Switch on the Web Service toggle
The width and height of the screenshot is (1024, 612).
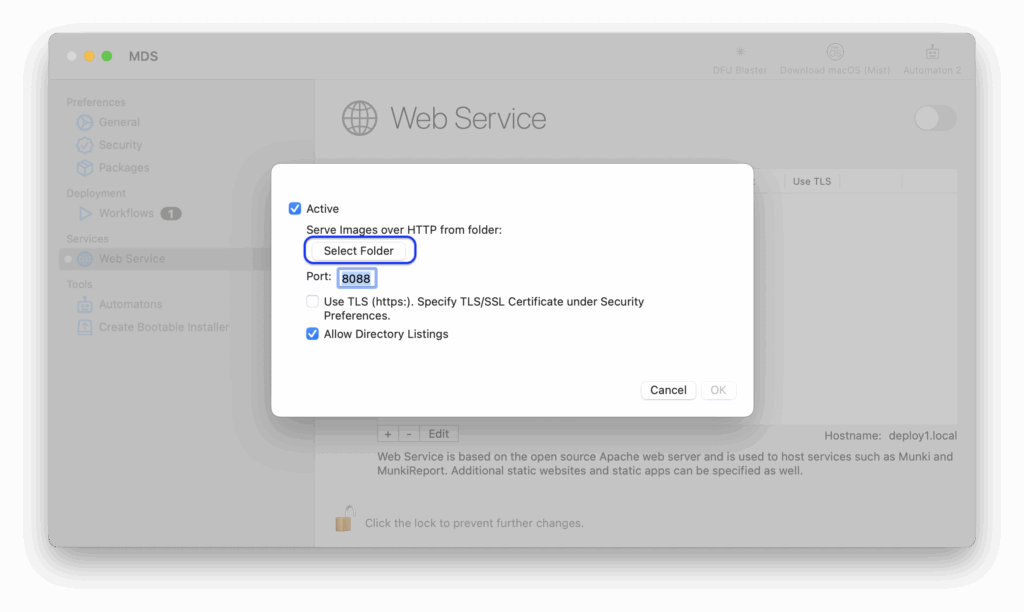[935, 118]
